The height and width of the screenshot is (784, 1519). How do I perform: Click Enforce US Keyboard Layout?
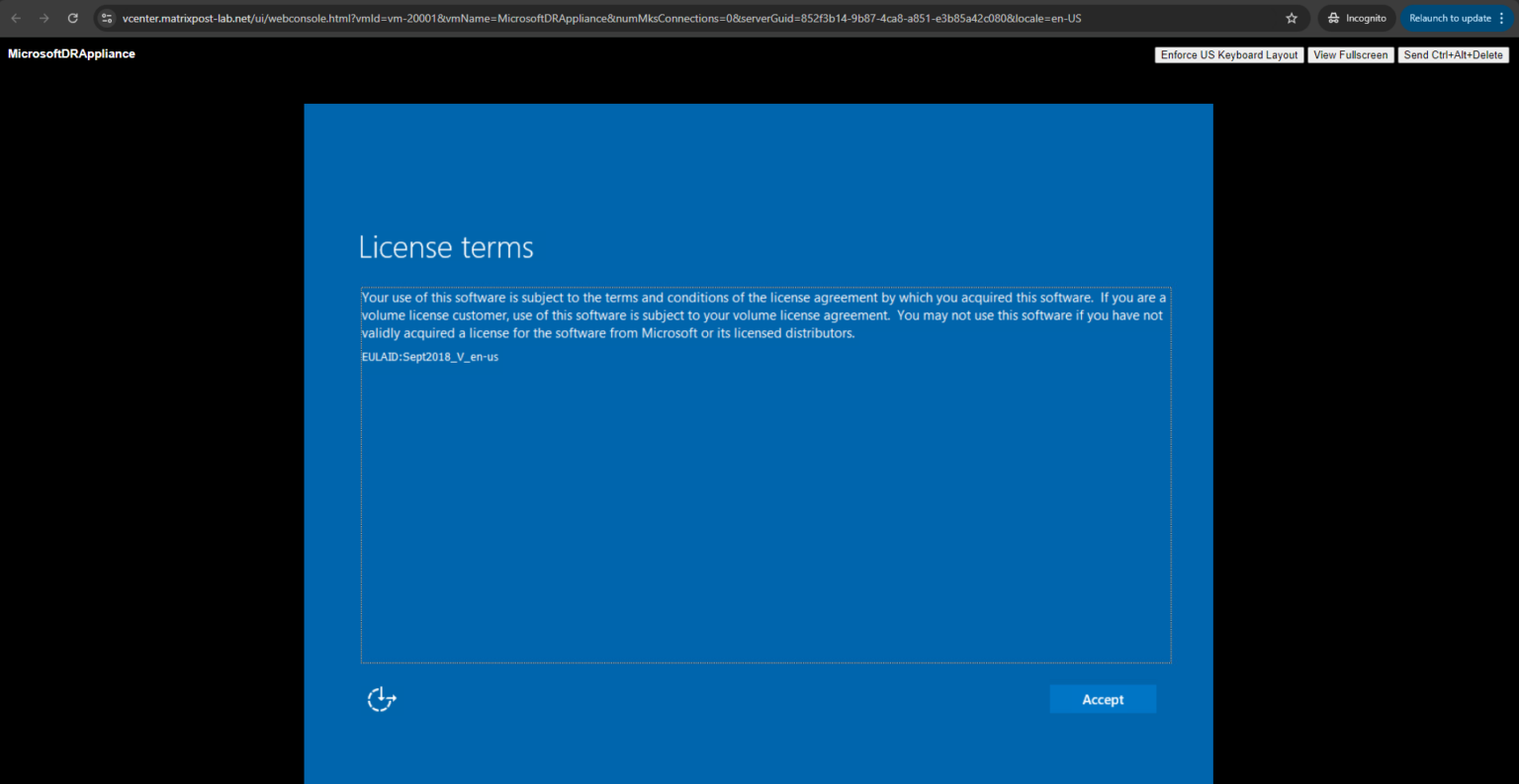(1228, 54)
